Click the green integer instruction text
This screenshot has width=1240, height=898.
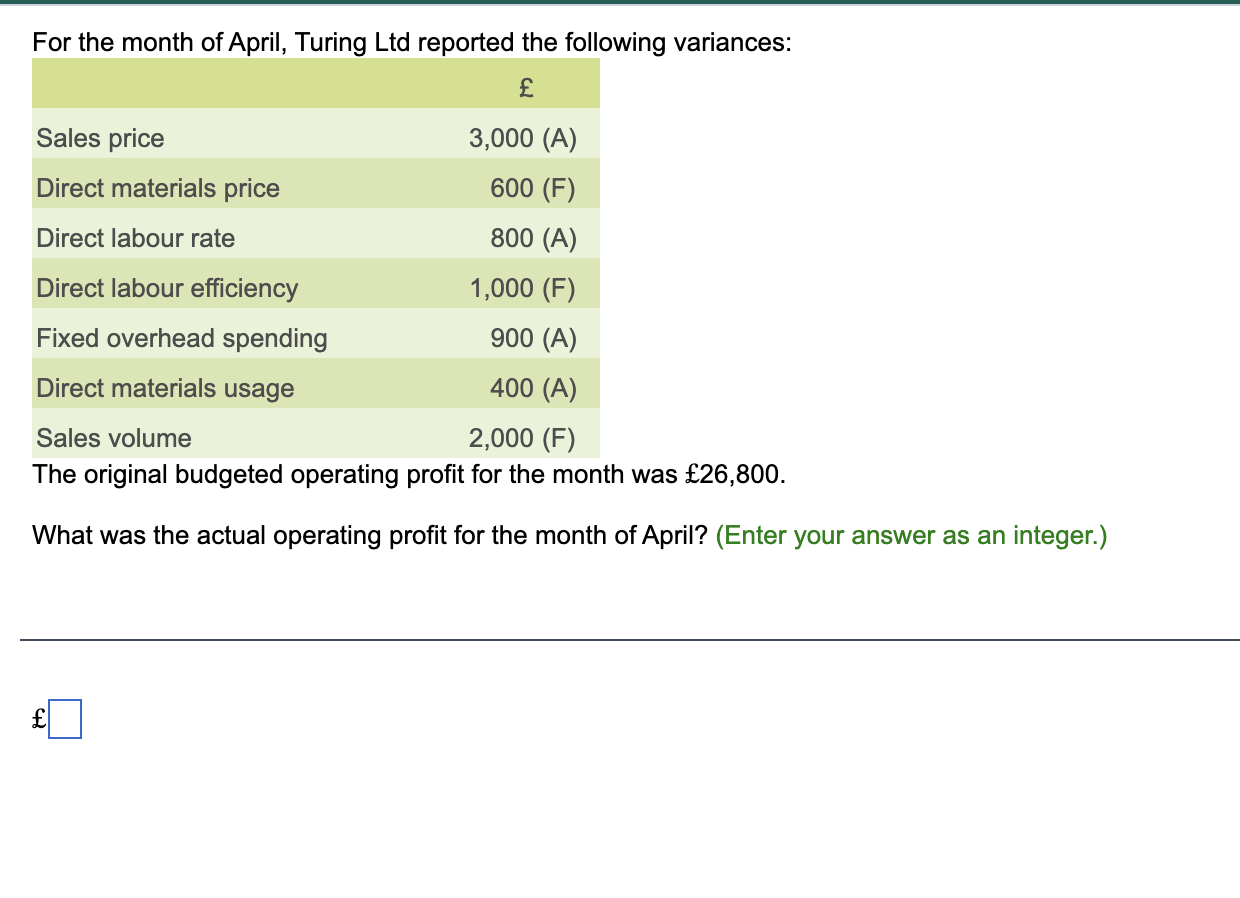911,535
